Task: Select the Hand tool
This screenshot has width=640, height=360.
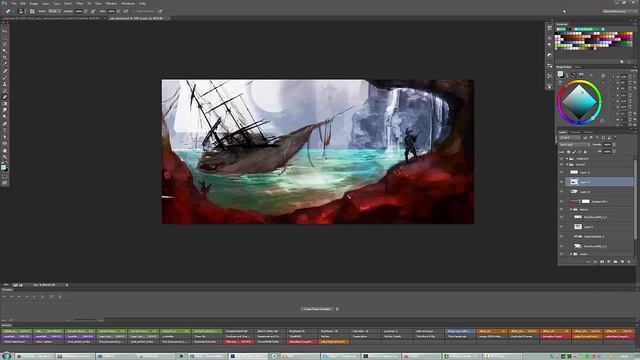Action: tap(5, 151)
